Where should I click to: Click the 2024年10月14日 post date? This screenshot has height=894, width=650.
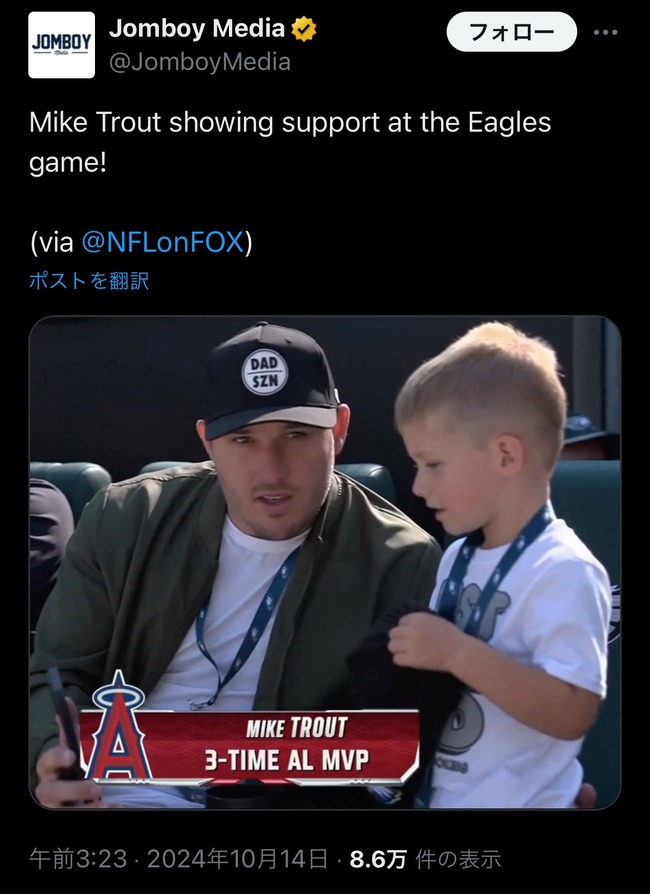coord(238,859)
